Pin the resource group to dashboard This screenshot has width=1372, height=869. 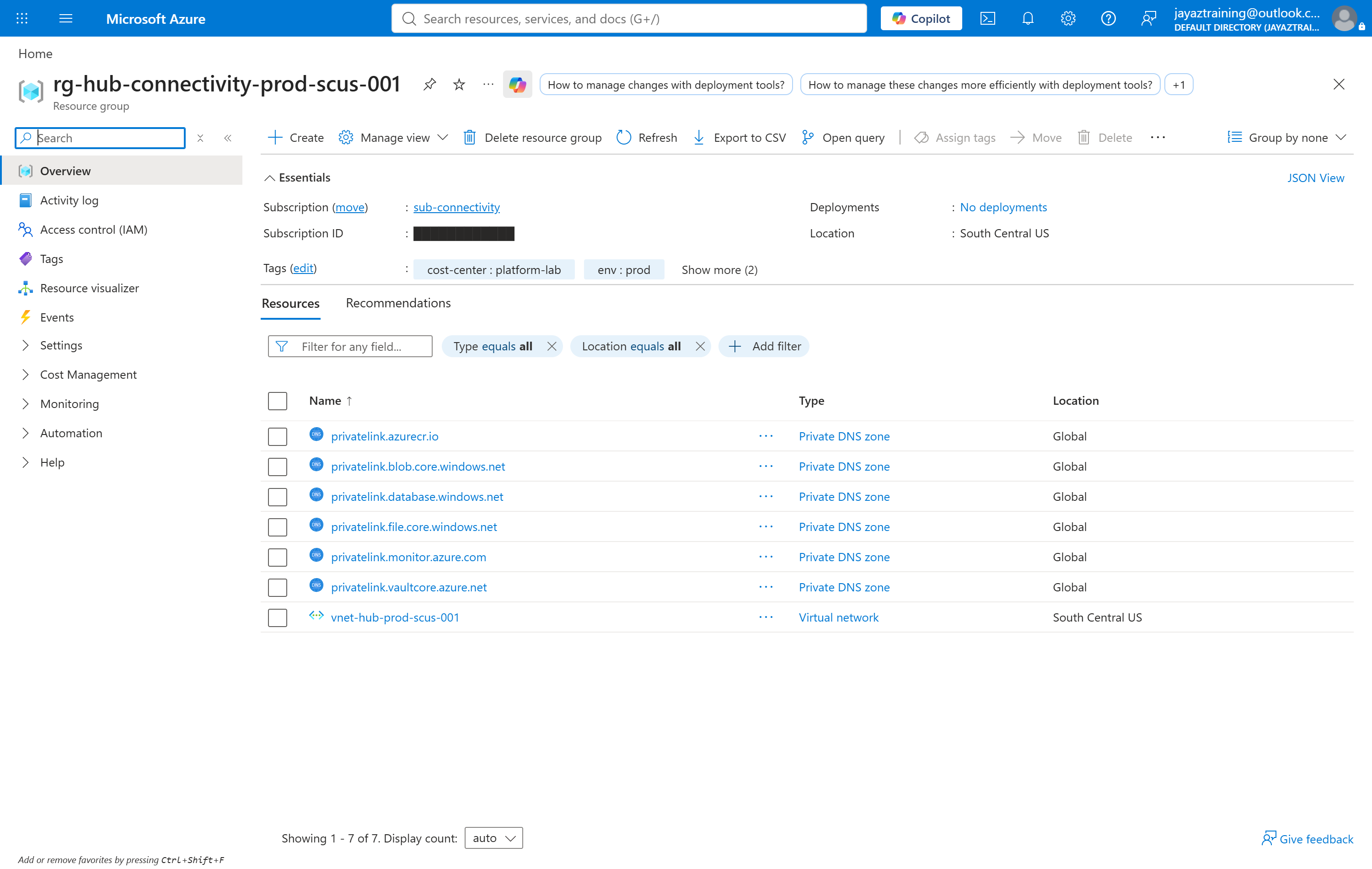[x=429, y=84]
